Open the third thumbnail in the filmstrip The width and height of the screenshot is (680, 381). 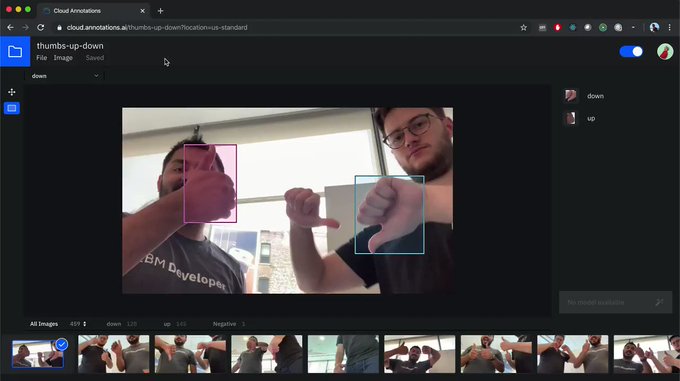190,354
